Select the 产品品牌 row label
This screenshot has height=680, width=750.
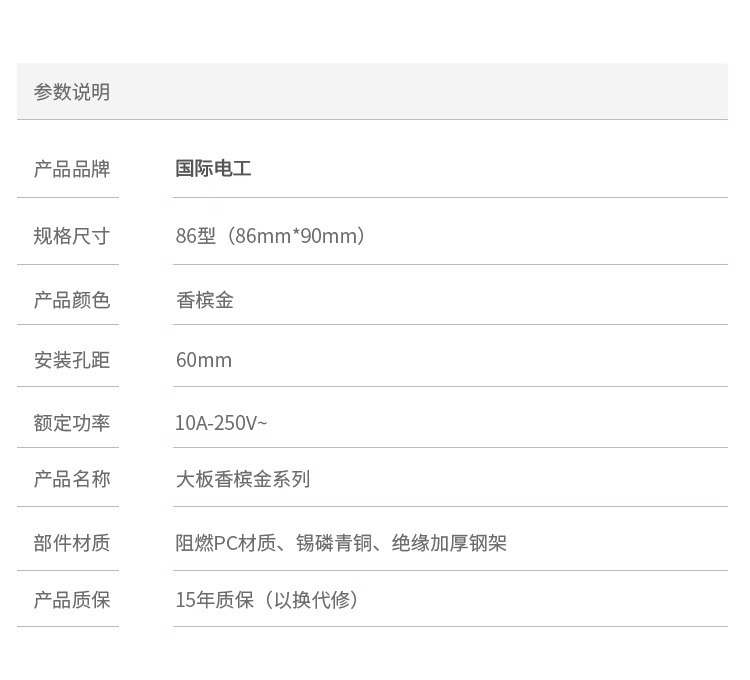point(72,169)
